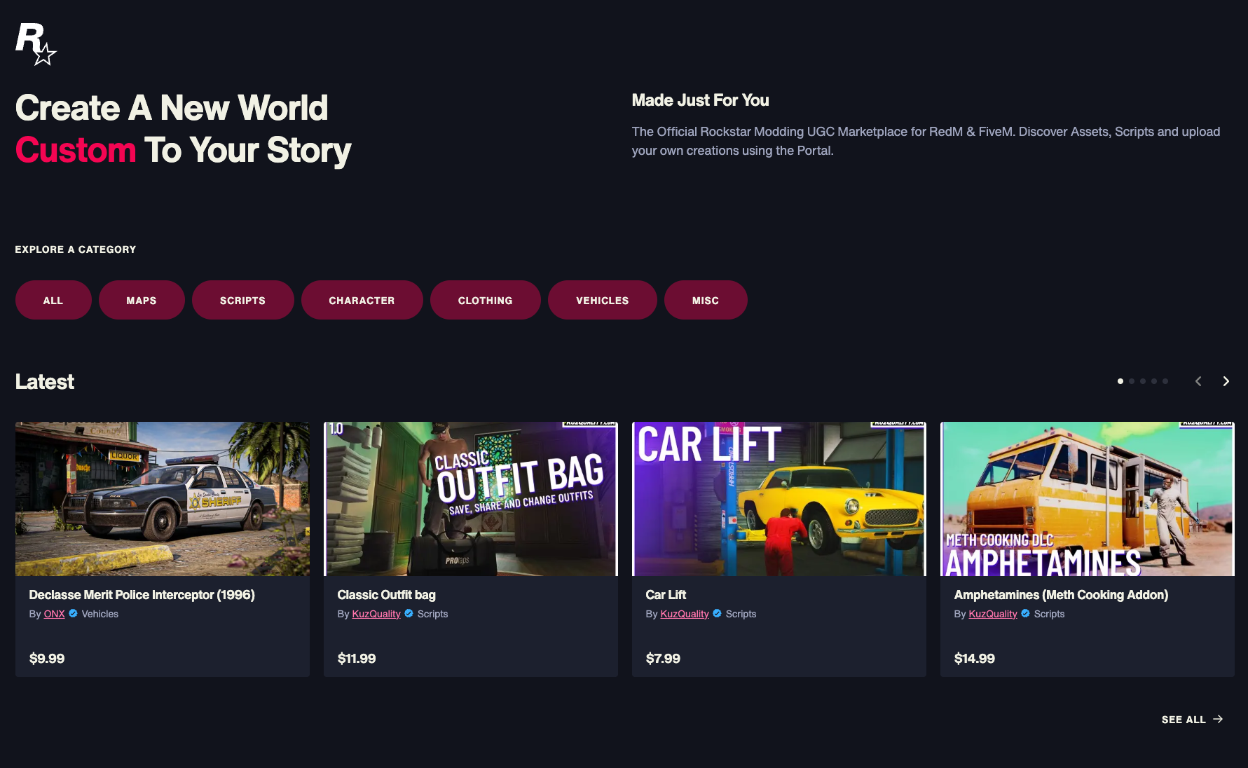Open KuzQuality's profile from the Car Lift card

(x=685, y=614)
